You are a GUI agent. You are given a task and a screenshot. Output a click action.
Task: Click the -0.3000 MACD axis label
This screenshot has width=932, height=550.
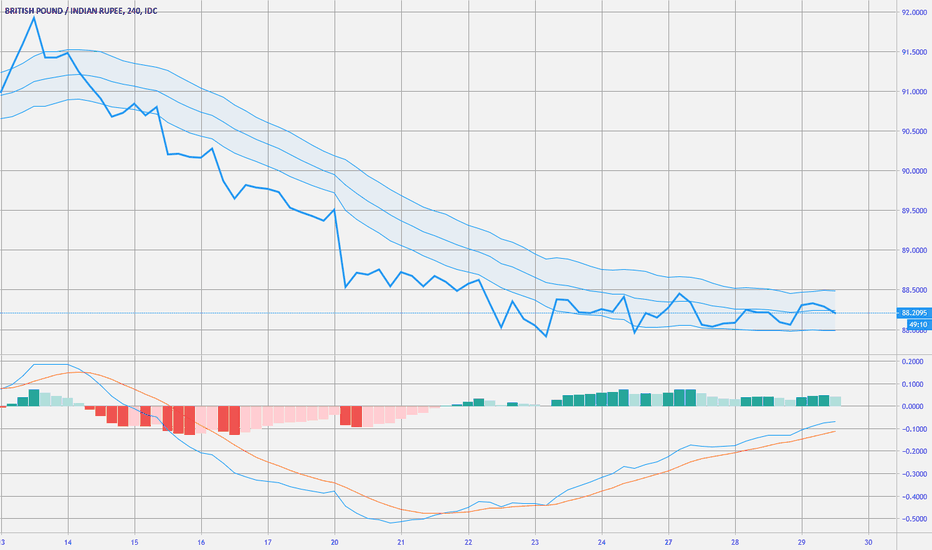[x=912, y=474]
